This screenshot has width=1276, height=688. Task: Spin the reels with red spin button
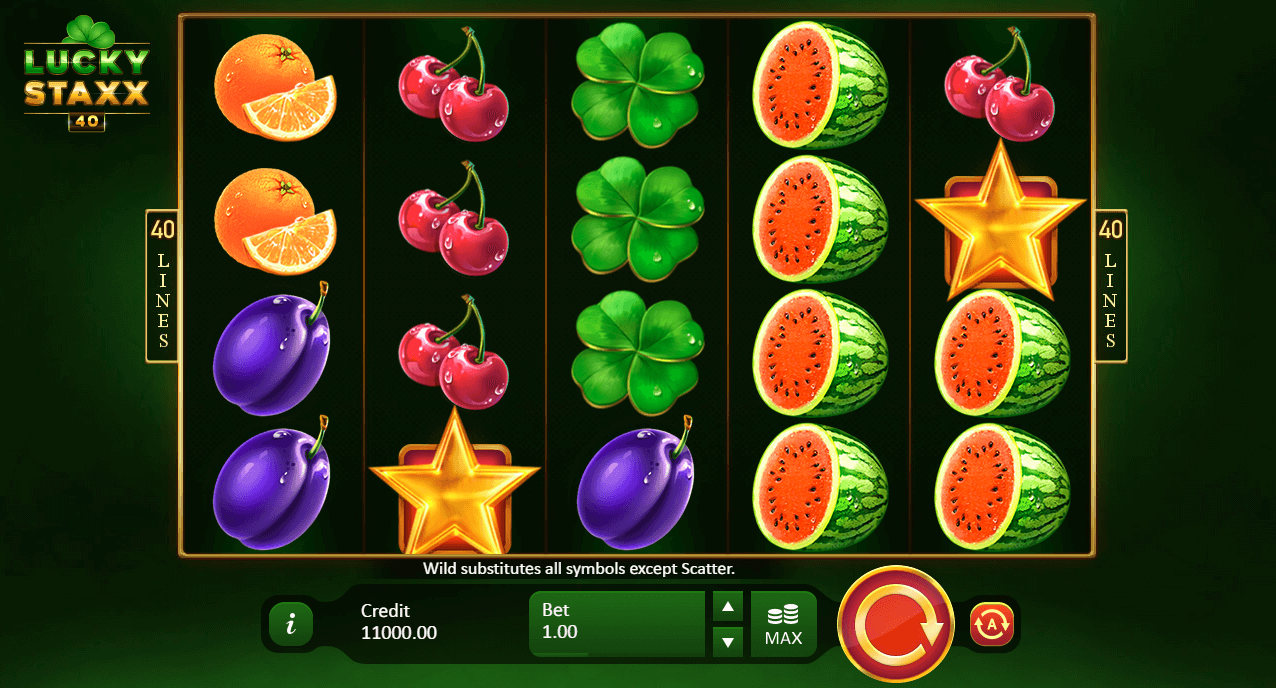click(x=896, y=625)
